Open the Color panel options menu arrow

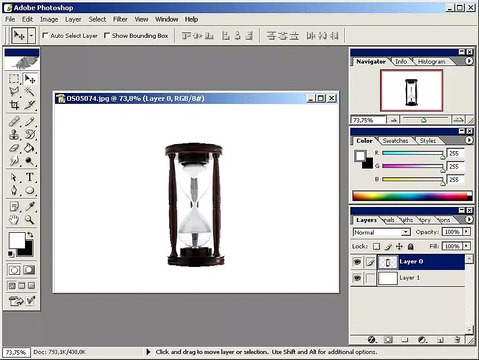(x=469, y=140)
